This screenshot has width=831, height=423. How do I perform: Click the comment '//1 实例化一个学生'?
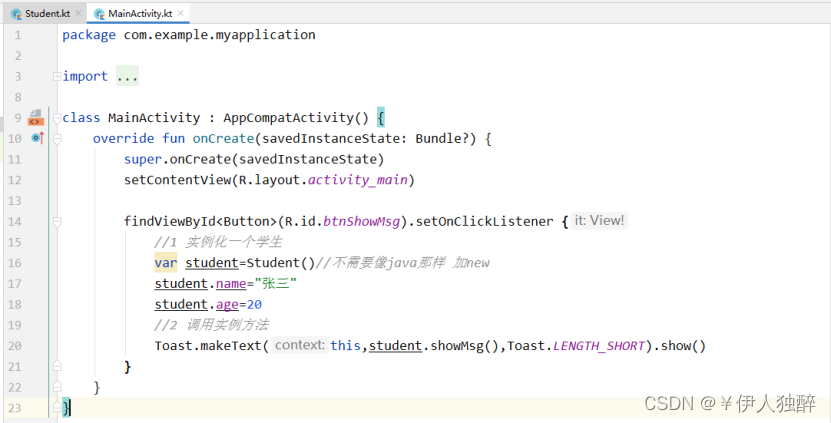(218, 242)
